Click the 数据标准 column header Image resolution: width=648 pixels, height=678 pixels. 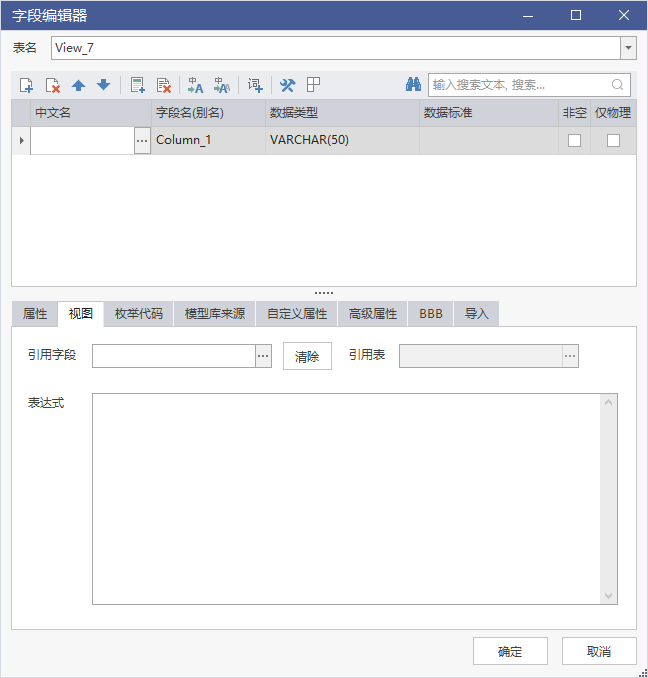(x=489, y=113)
